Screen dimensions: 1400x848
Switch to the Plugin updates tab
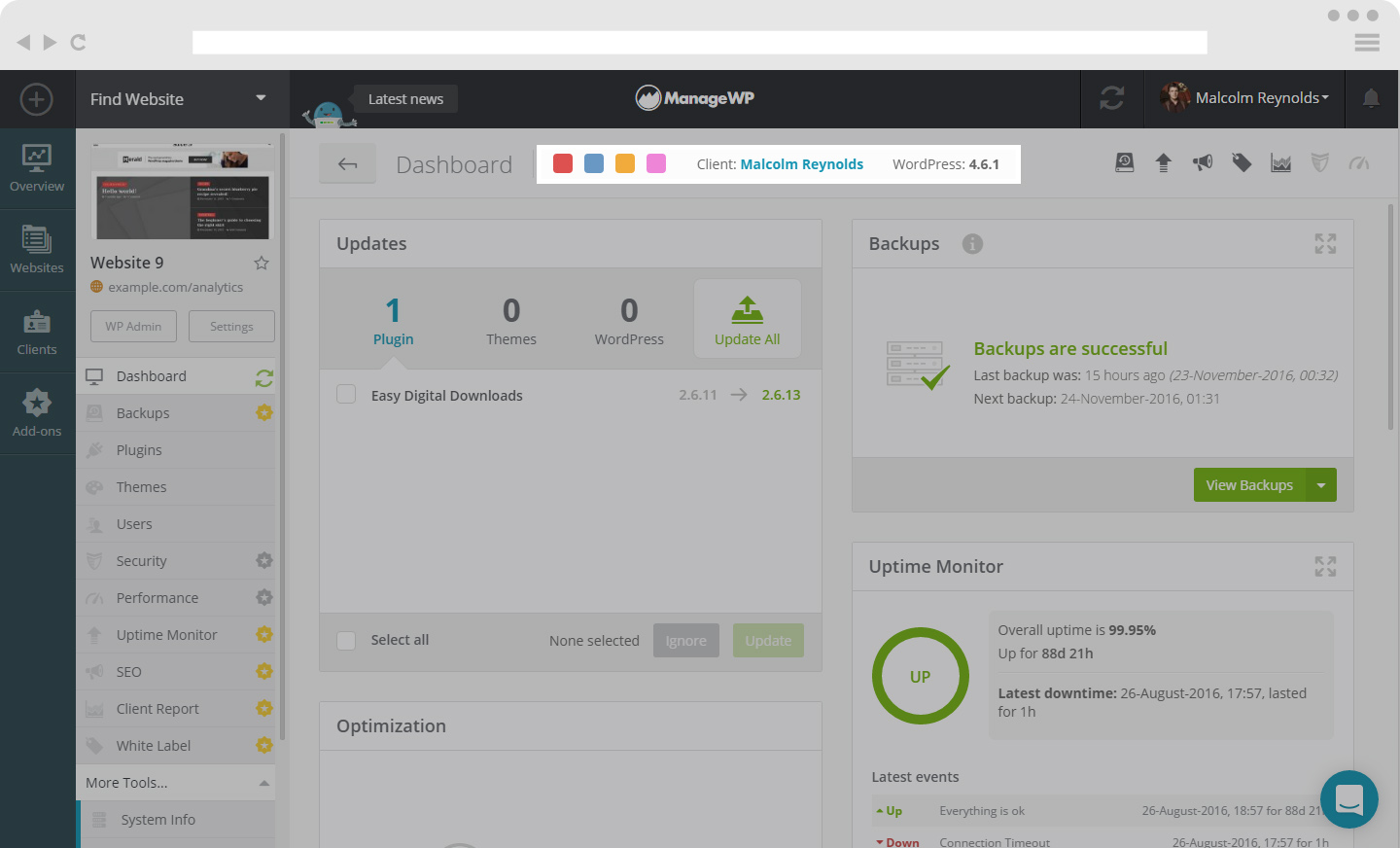[x=393, y=321]
